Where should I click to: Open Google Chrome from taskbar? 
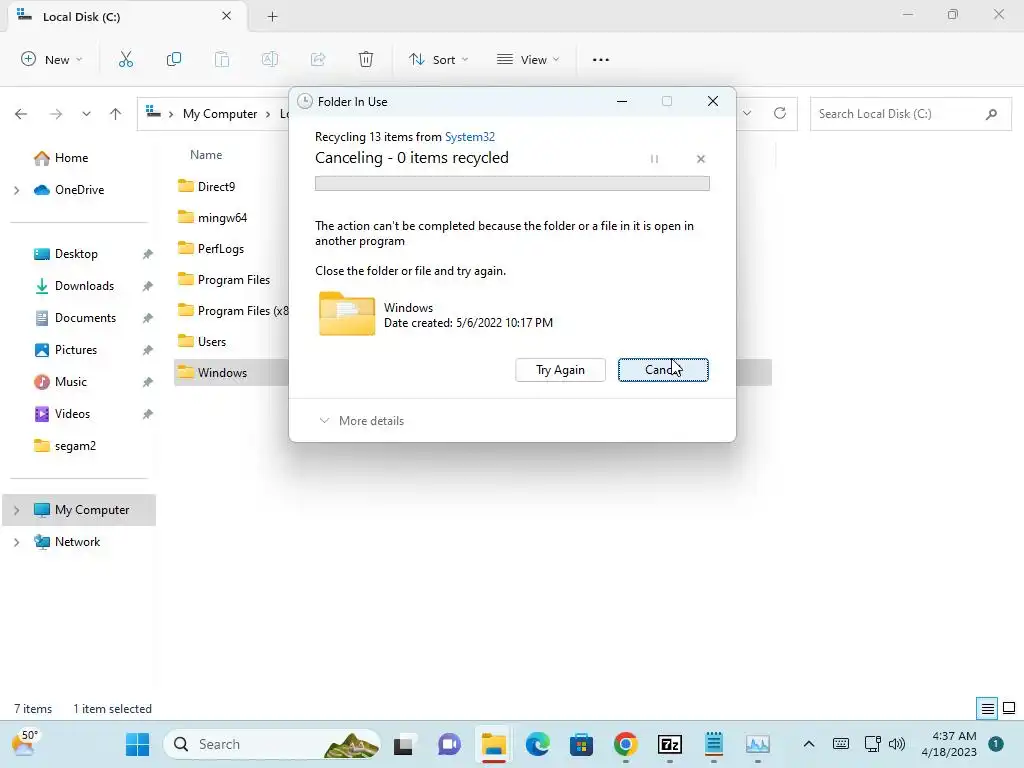[625, 744]
